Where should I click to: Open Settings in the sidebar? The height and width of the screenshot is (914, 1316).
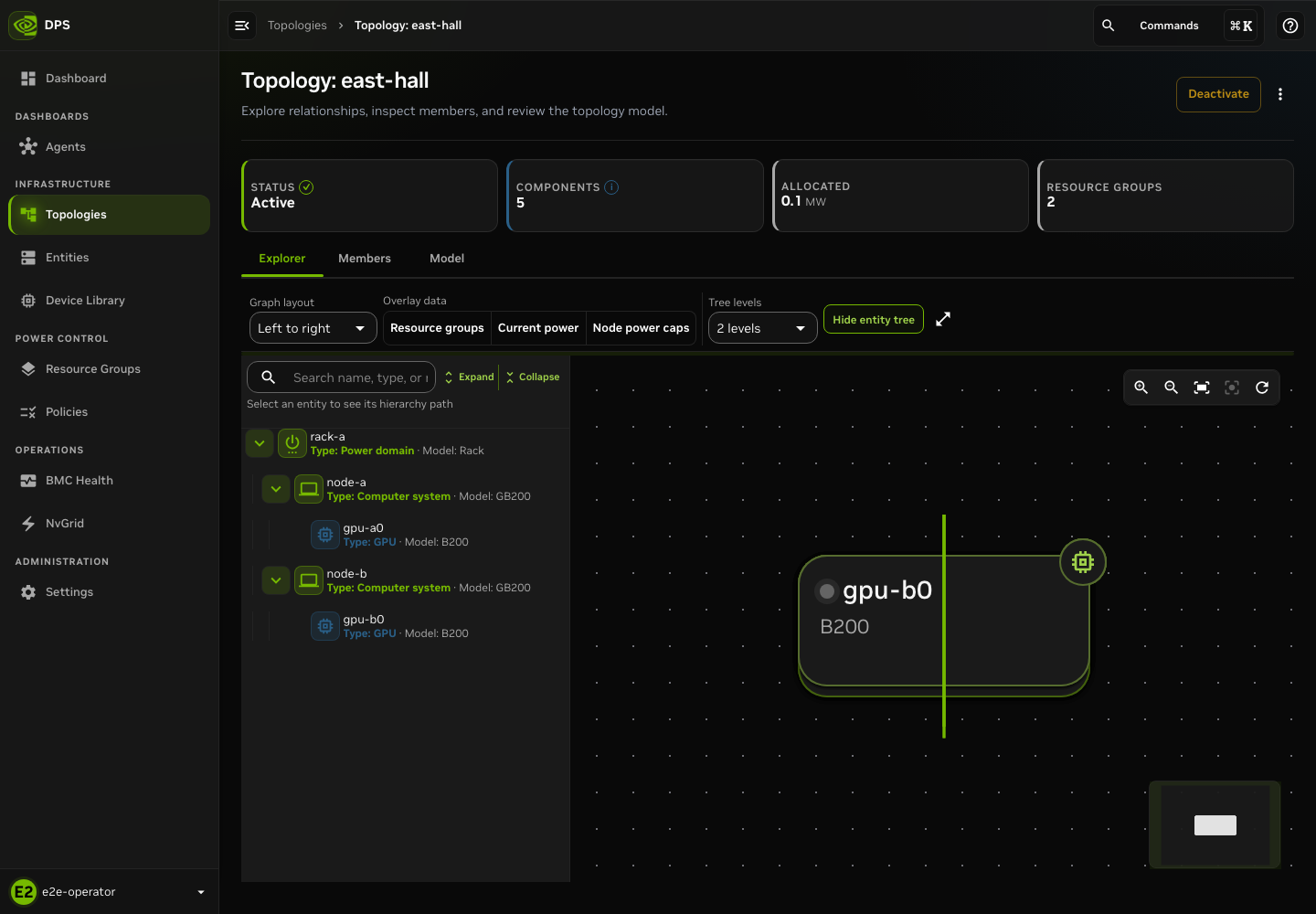pyautogui.click(x=110, y=592)
